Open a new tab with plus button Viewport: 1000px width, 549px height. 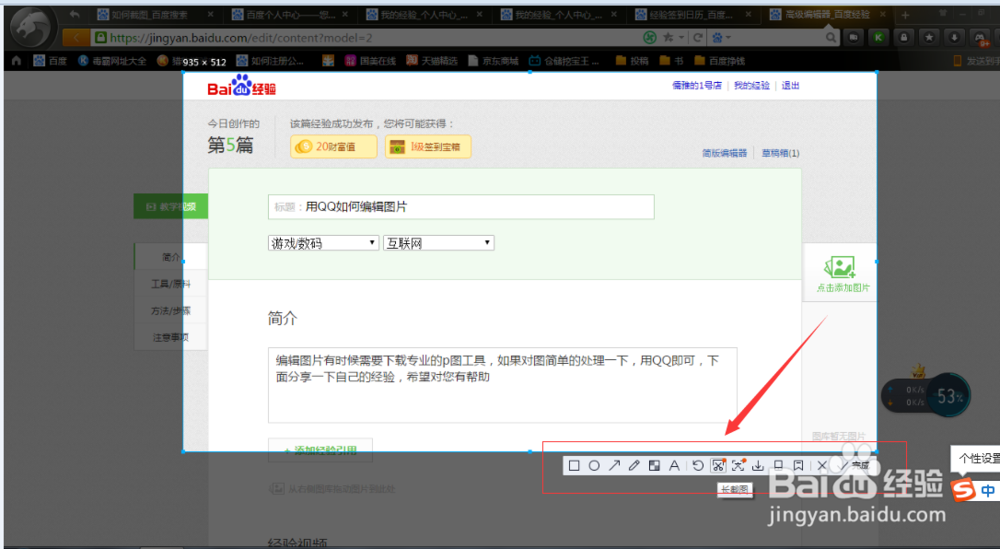tap(905, 14)
